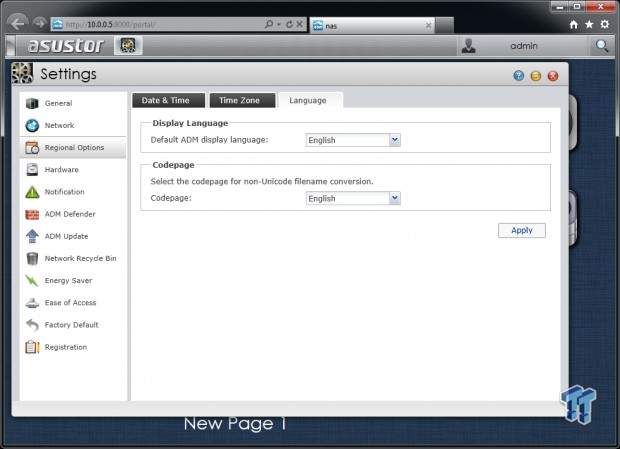Switch to the Time Zone tab

pyautogui.click(x=242, y=100)
